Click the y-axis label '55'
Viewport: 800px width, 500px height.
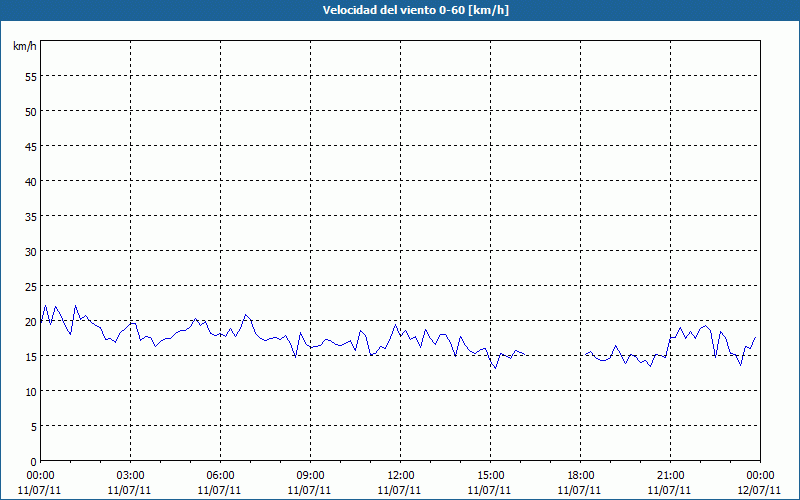point(31,77)
